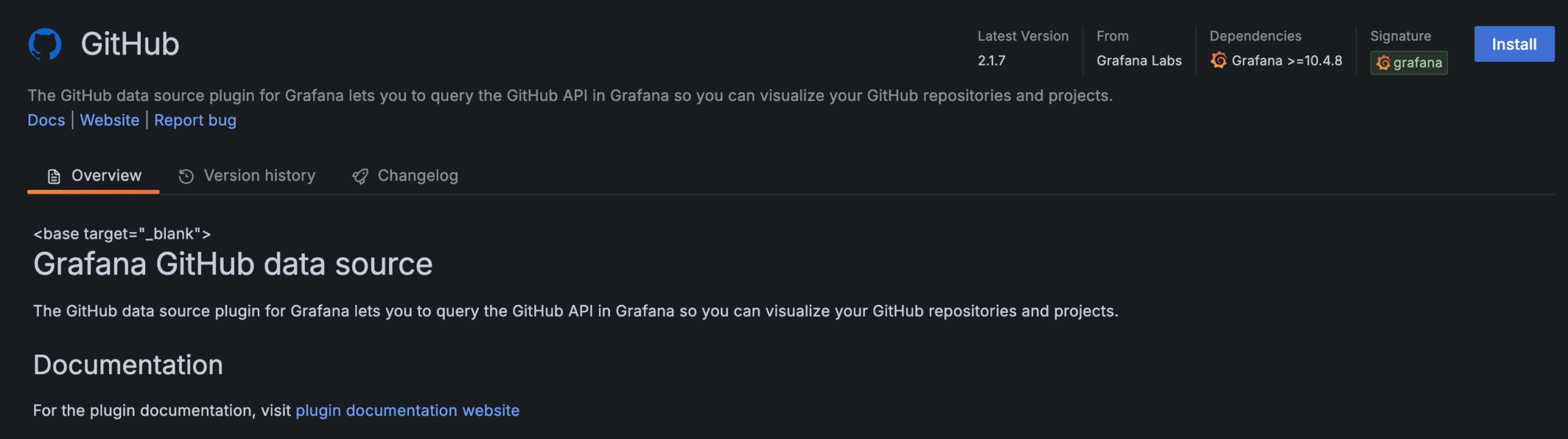This screenshot has height=439, width=1568.
Task: Click the 2.1.7 latest version number
Action: [x=992, y=61]
